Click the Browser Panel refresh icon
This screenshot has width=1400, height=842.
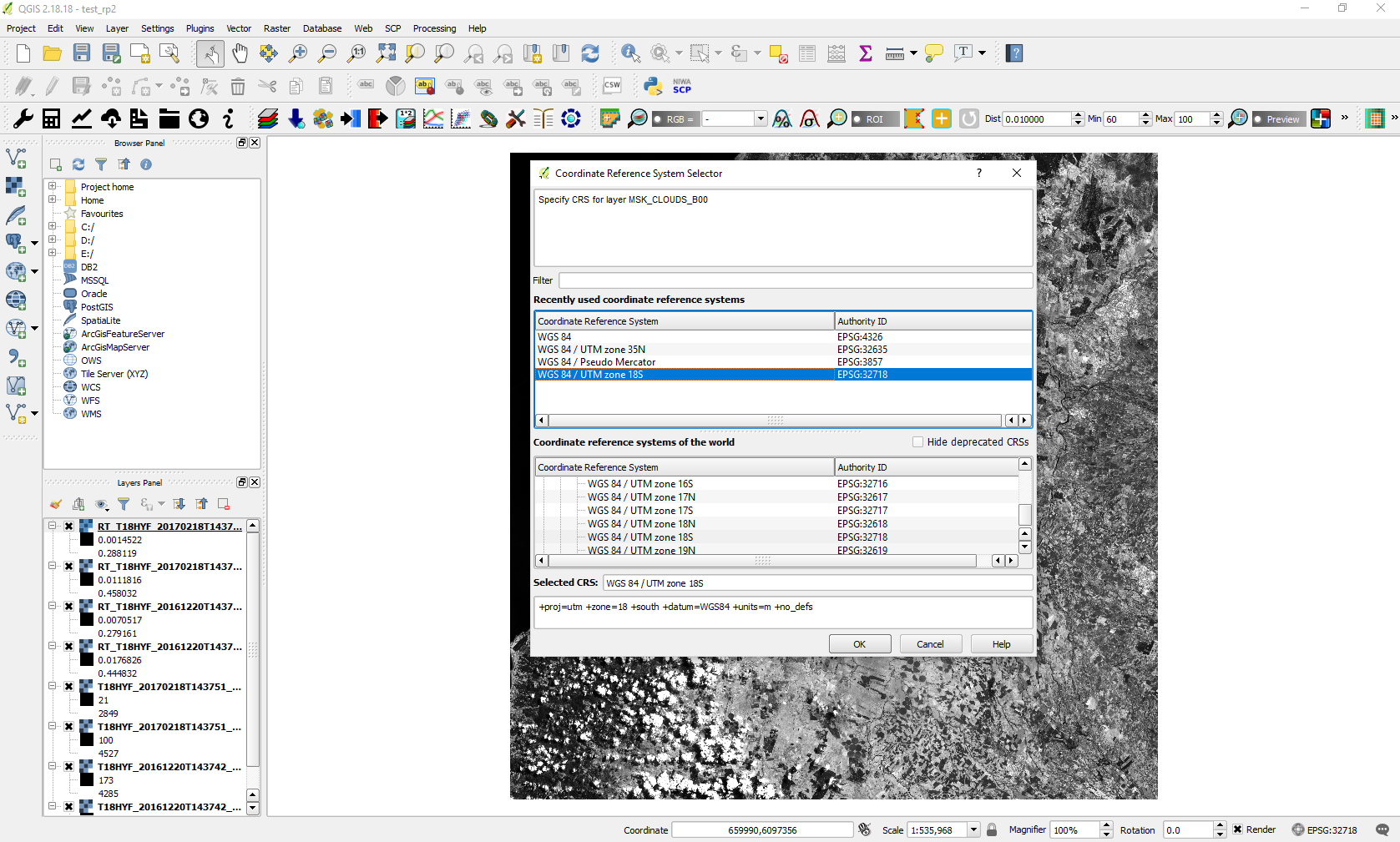pos(78,164)
